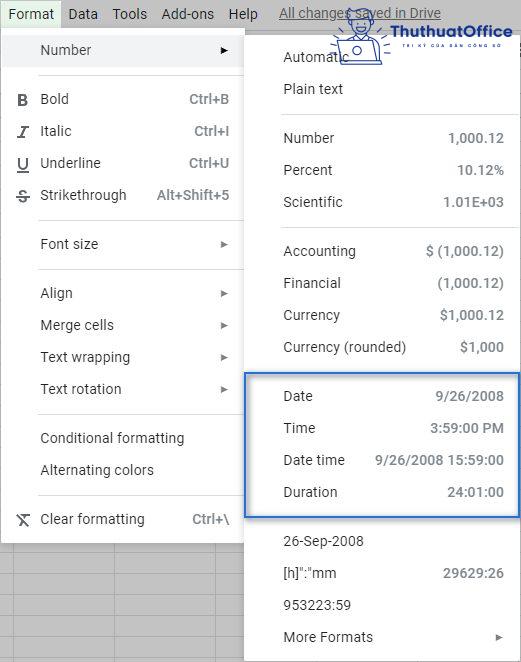Click the Strikethrough S icon
Image resolution: width=521 pixels, height=662 pixels.
click(23, 196)
